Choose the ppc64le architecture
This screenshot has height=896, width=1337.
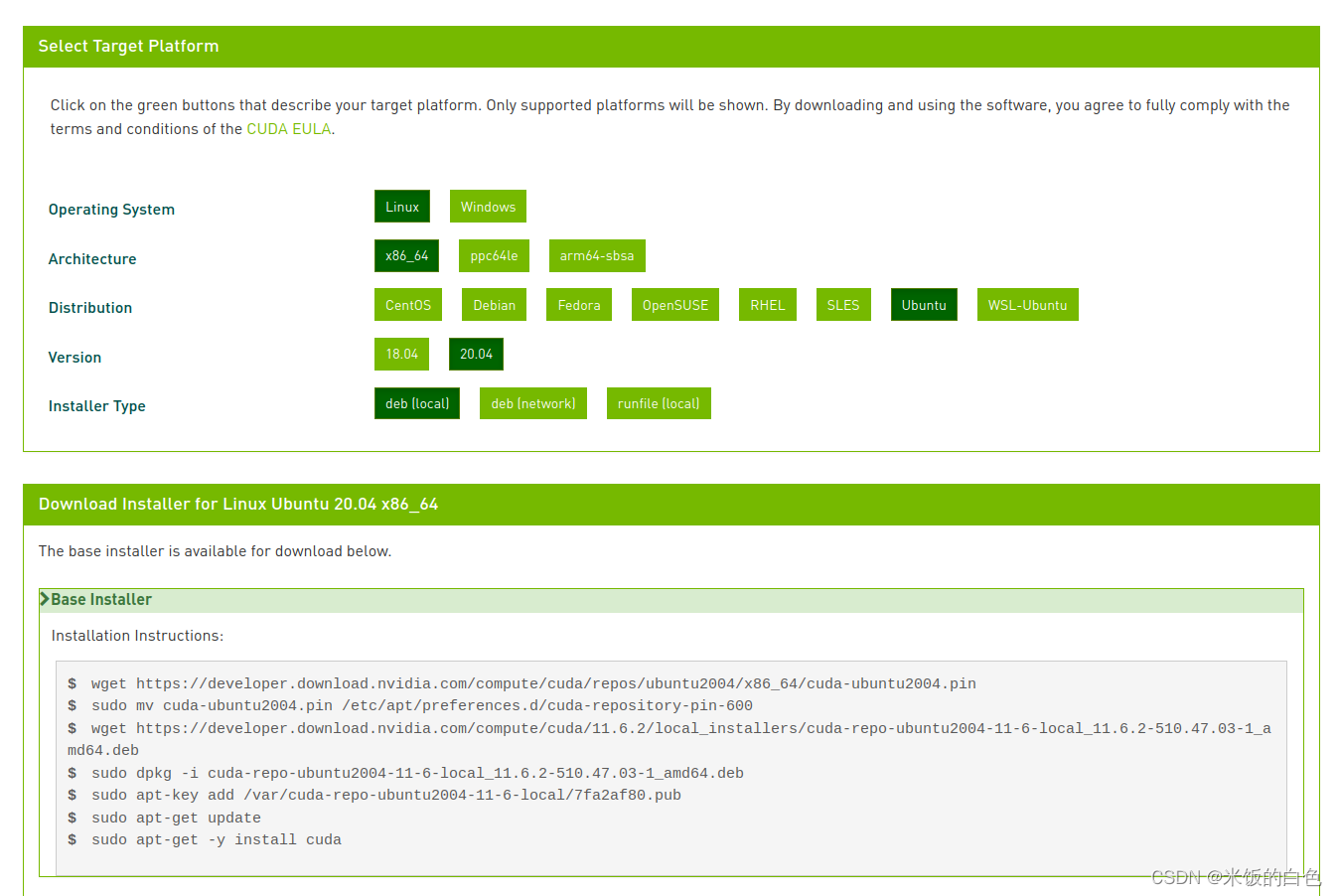pos(494,255)
